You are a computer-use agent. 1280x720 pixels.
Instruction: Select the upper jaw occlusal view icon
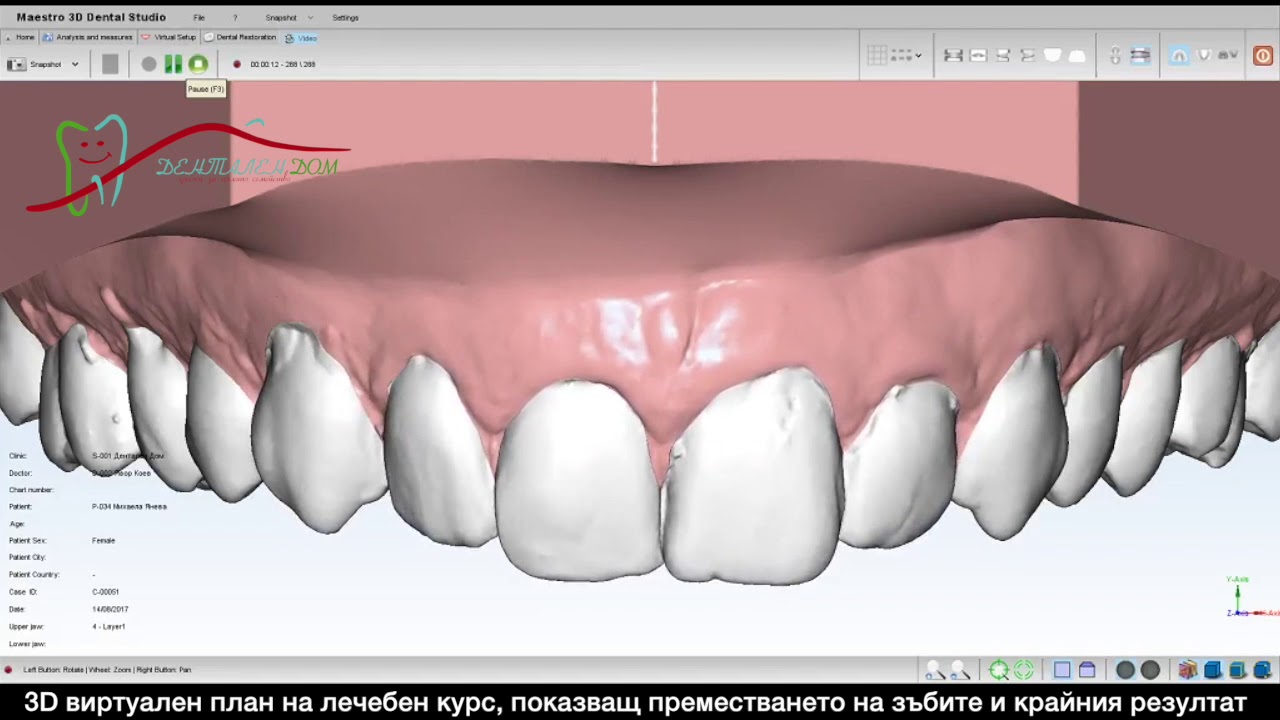(1052, 56)
